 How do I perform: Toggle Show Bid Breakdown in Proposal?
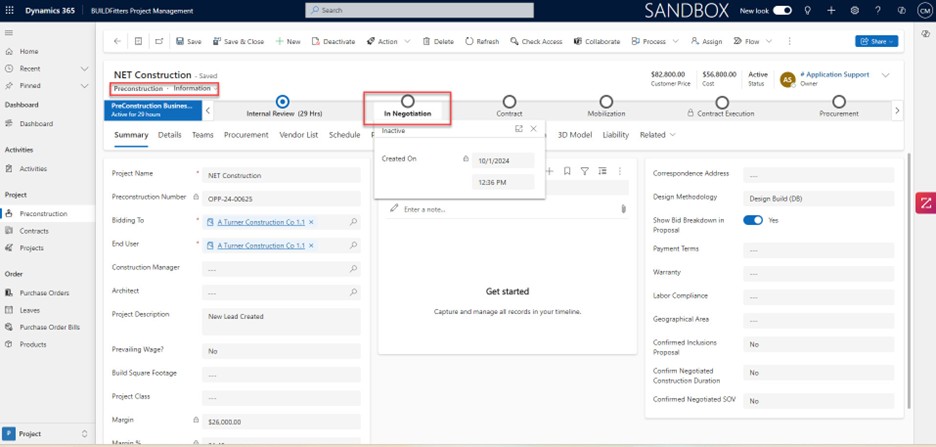coord(753,220)
